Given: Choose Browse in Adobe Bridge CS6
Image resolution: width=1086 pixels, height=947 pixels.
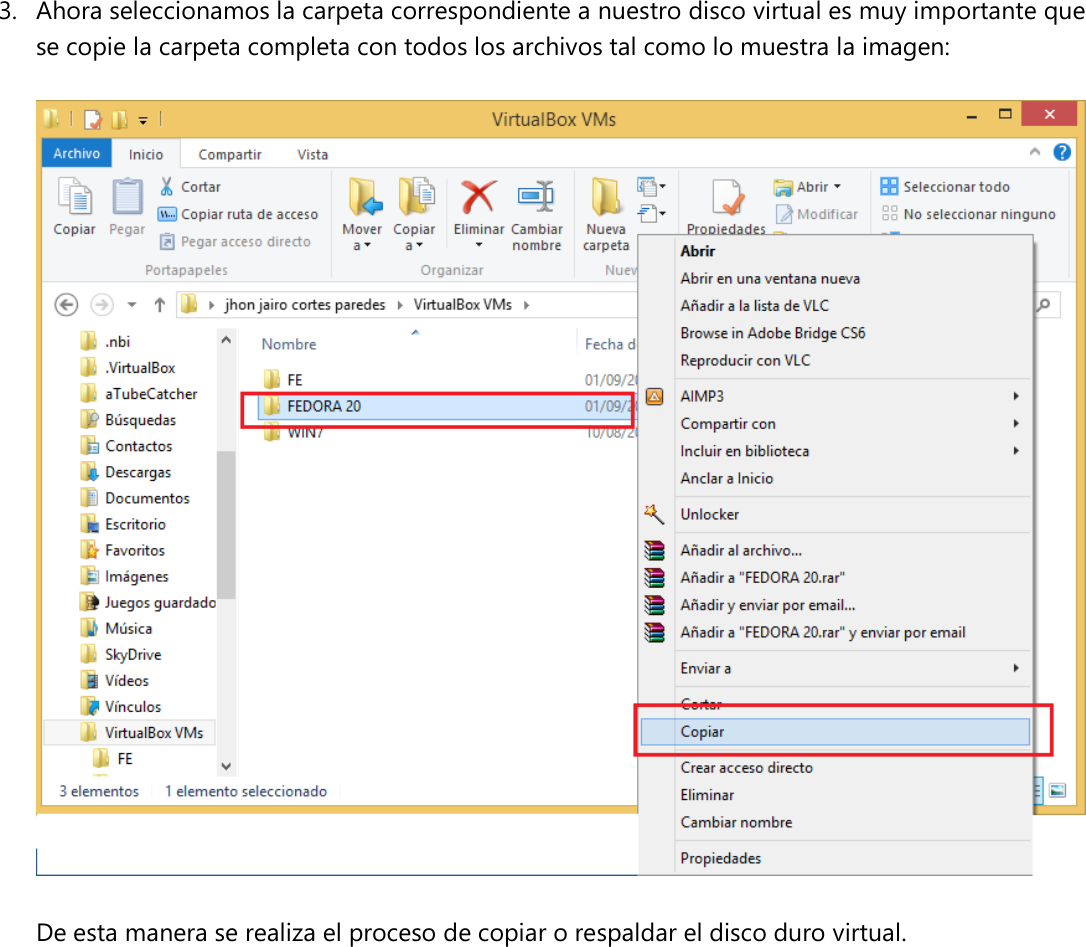Looking at the screenshot, I should [835, 333].
